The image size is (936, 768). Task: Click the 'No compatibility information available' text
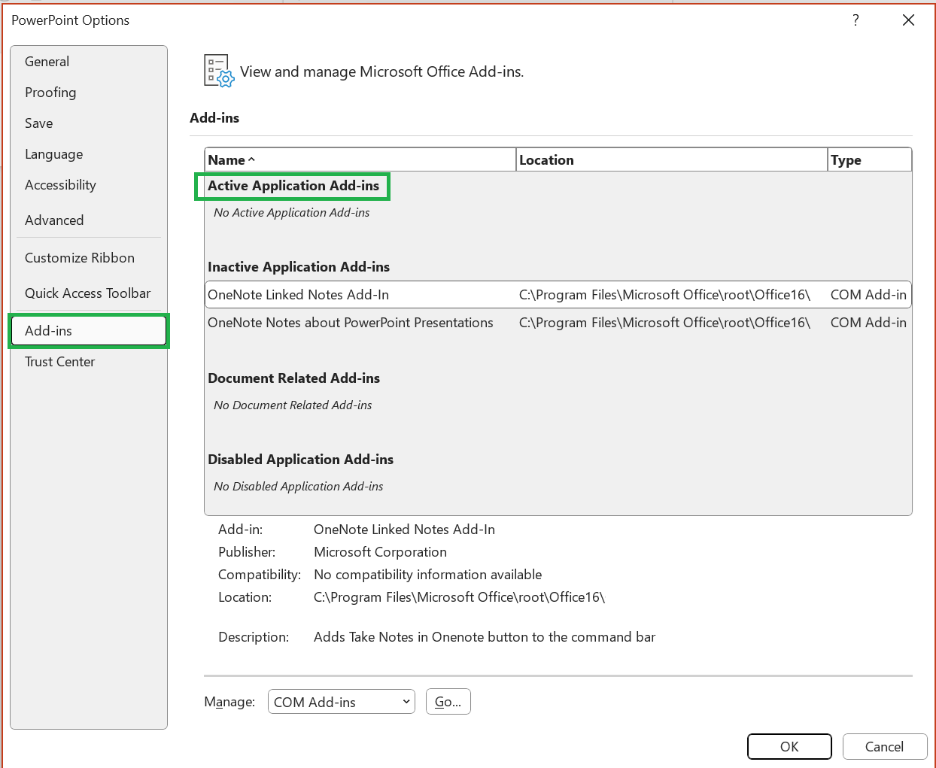(x=428, y=575)
